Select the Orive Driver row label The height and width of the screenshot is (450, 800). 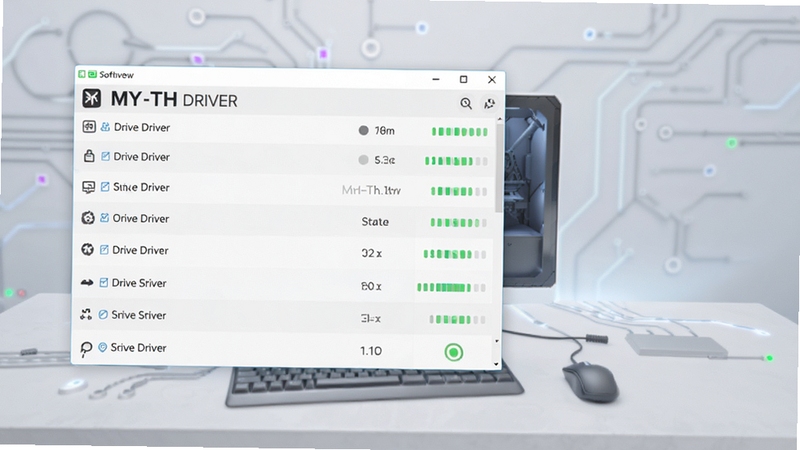coord(141,218)
